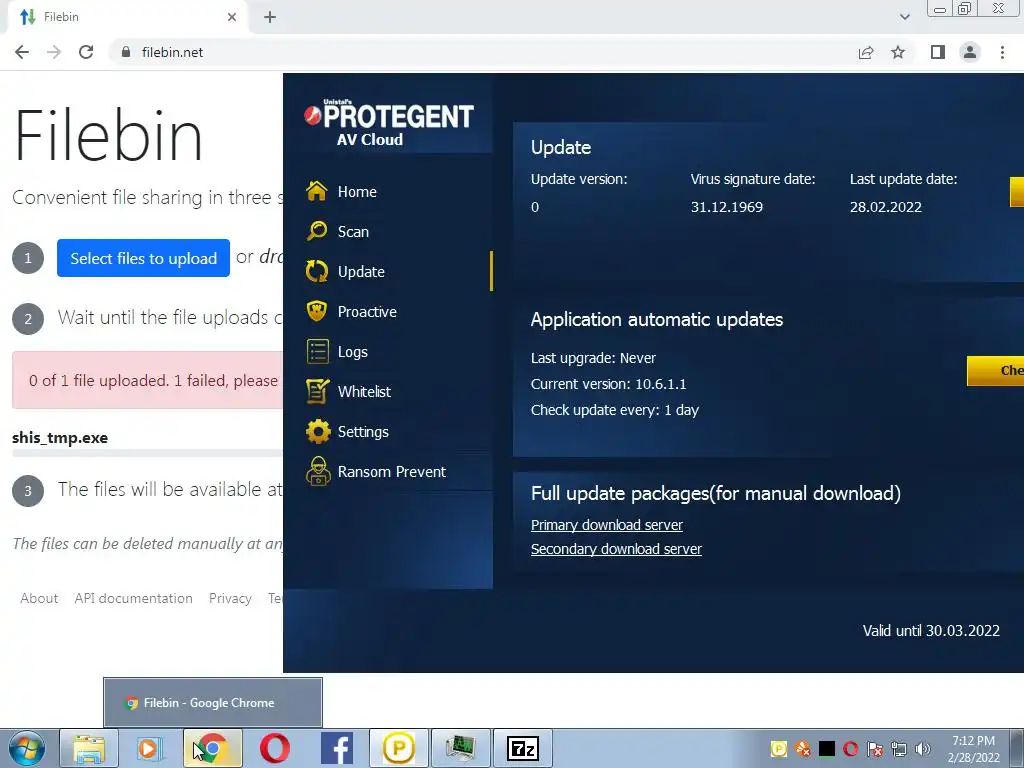Viewport: 1024px width, 768px height.
Task: Open the Home menu label in Protegent
Action: [357, 192]
